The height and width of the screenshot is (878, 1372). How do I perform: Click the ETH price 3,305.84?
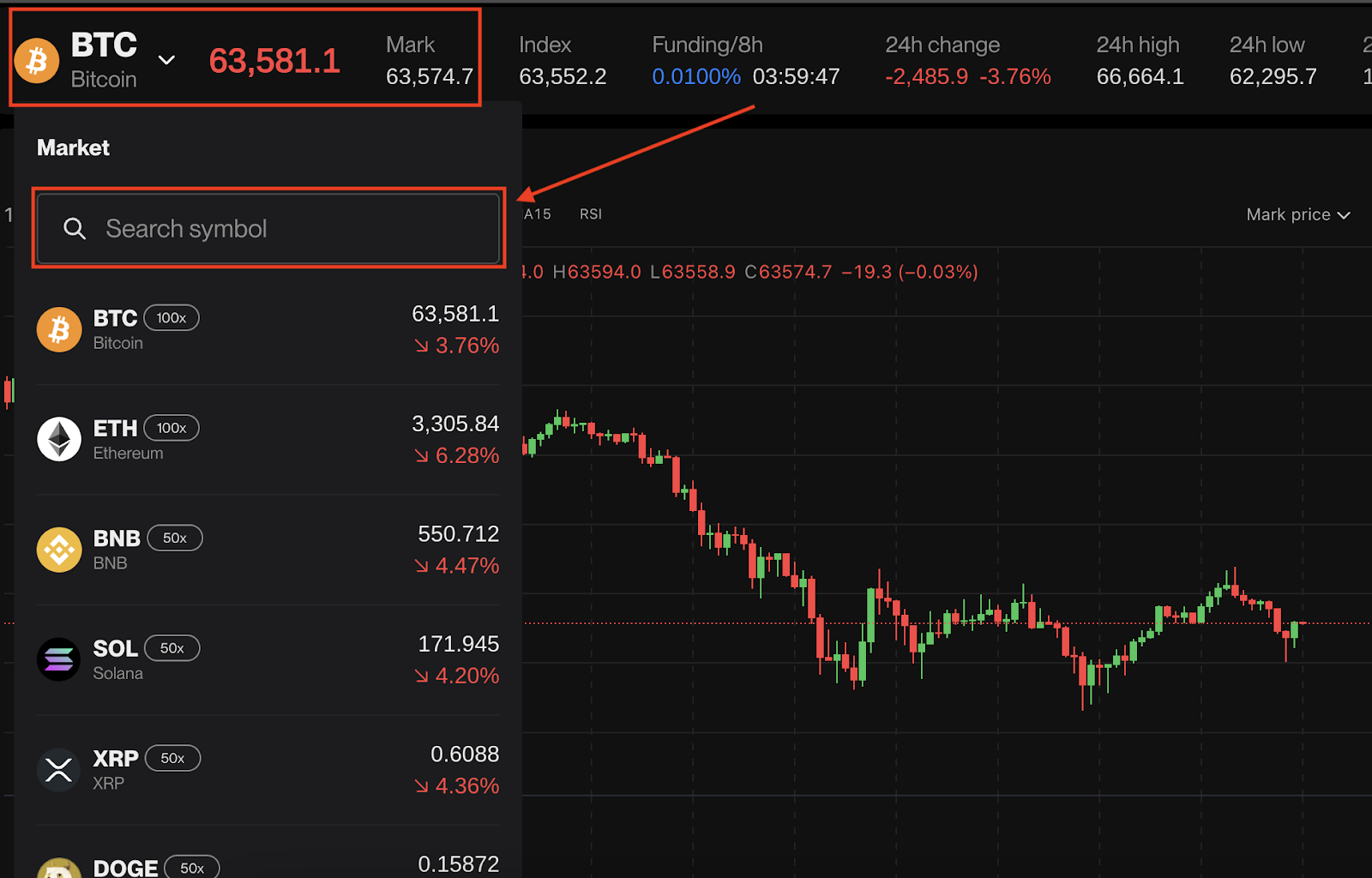point(455,424)
